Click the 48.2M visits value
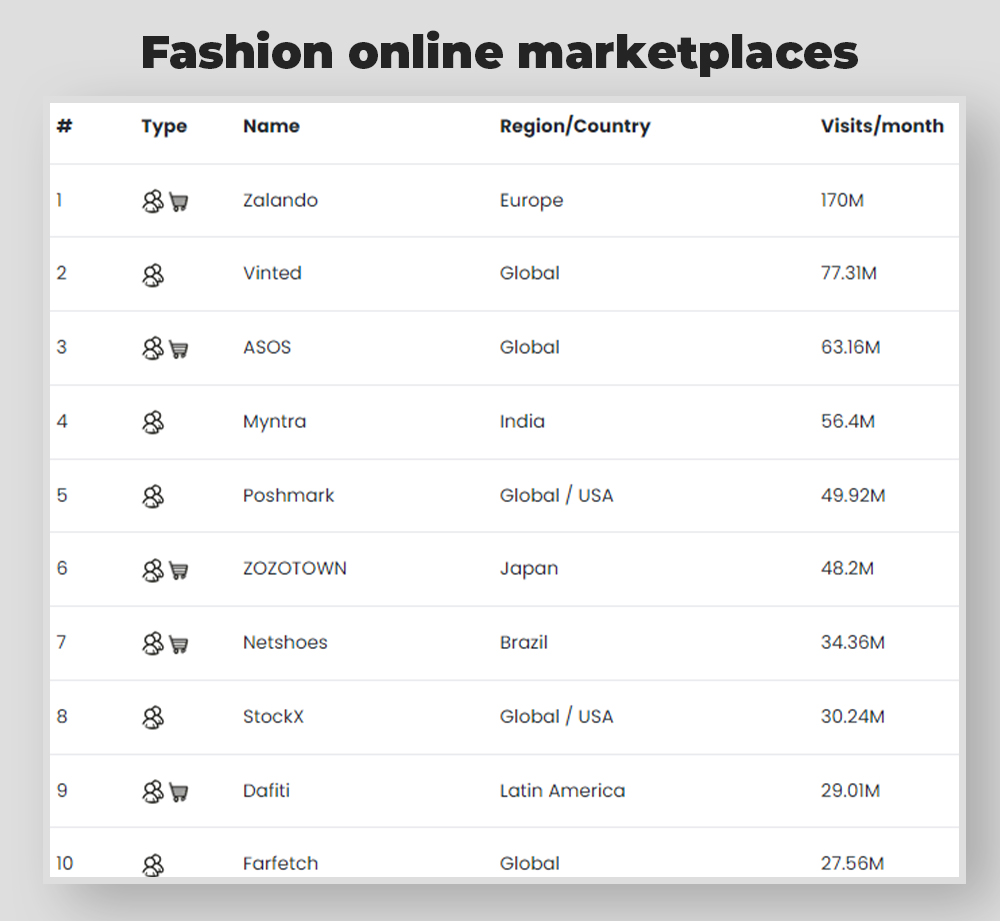Viewport: 1000px width, 921px height. (x=847, y=568)
